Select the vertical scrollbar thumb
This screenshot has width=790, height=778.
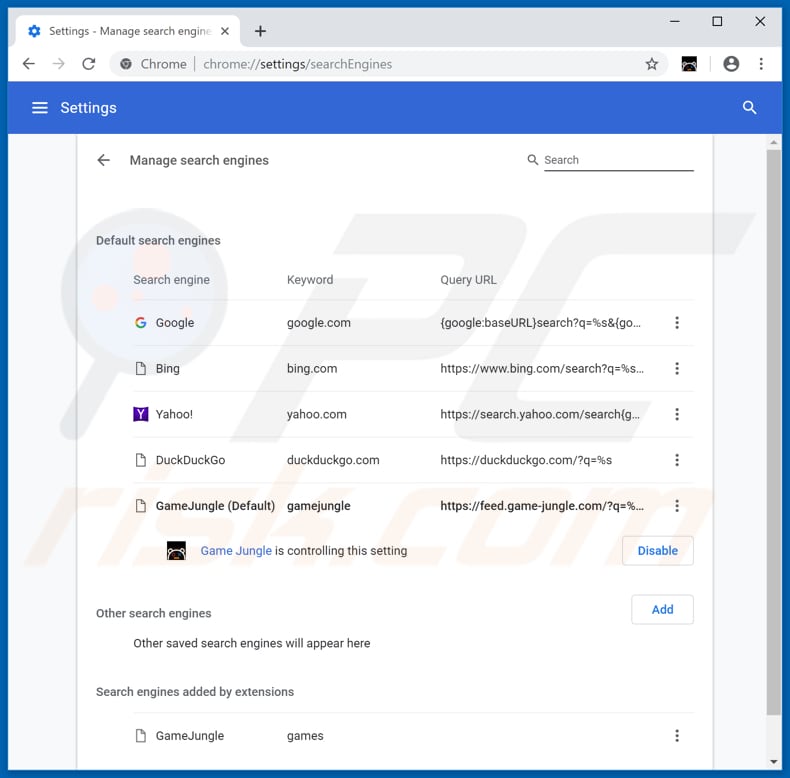click(773, 432)
